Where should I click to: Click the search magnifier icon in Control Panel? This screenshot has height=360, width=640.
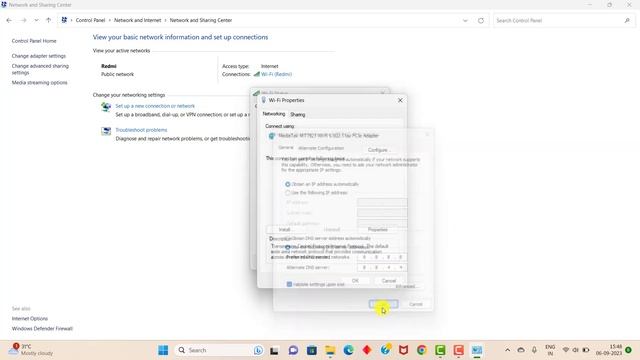coord(627,20)
